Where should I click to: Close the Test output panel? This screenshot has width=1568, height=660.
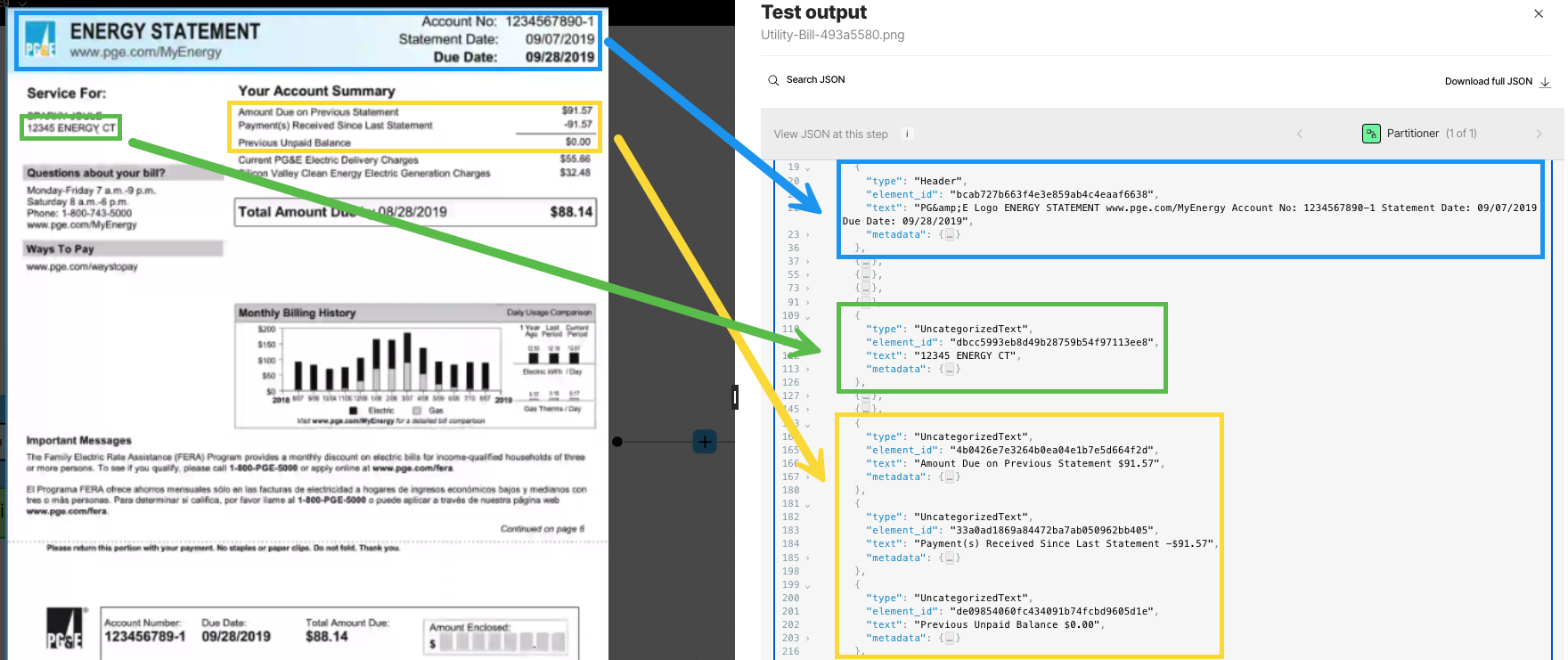pos(1539,13)
